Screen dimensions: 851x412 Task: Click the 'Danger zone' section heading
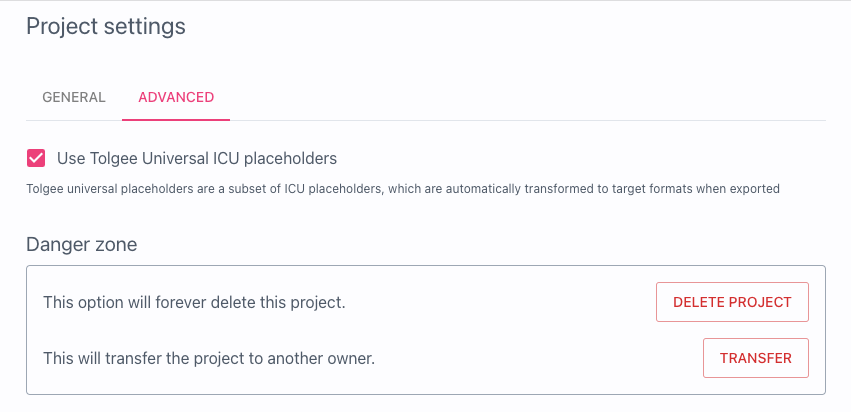click(x=81, y=243)
